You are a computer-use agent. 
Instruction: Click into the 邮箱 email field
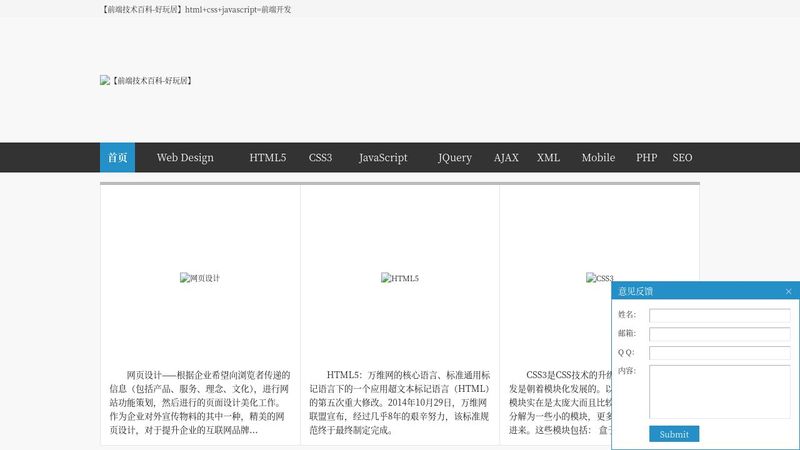pos(719,334)
